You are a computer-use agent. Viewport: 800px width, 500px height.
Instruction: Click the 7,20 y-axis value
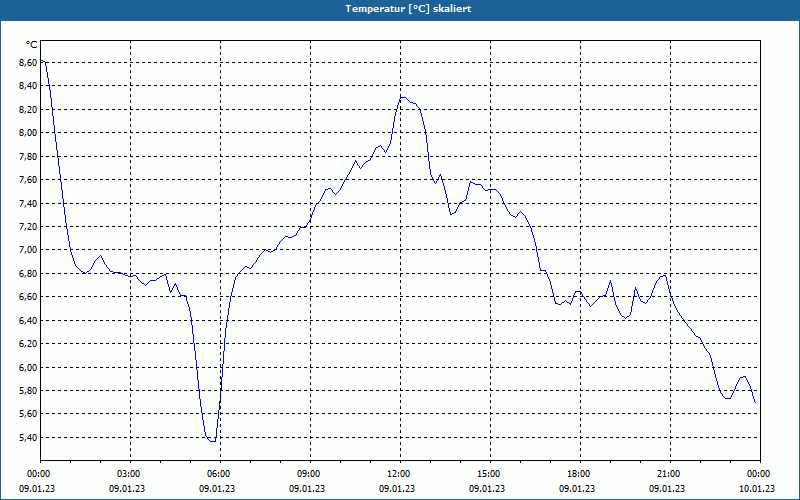28,227
